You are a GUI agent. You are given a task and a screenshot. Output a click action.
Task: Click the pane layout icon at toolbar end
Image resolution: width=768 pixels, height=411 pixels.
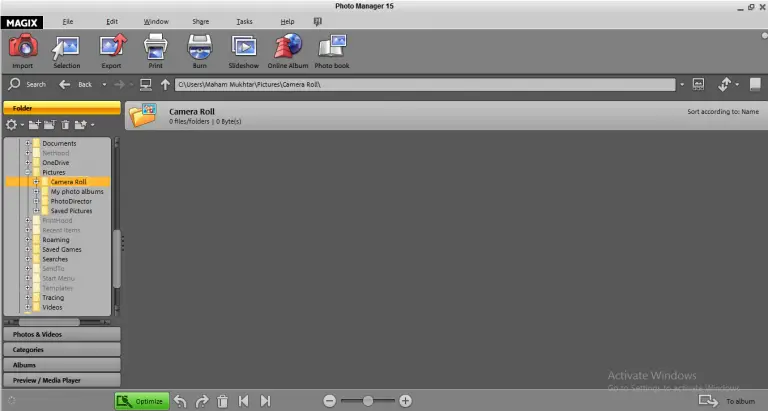[755, 84]
